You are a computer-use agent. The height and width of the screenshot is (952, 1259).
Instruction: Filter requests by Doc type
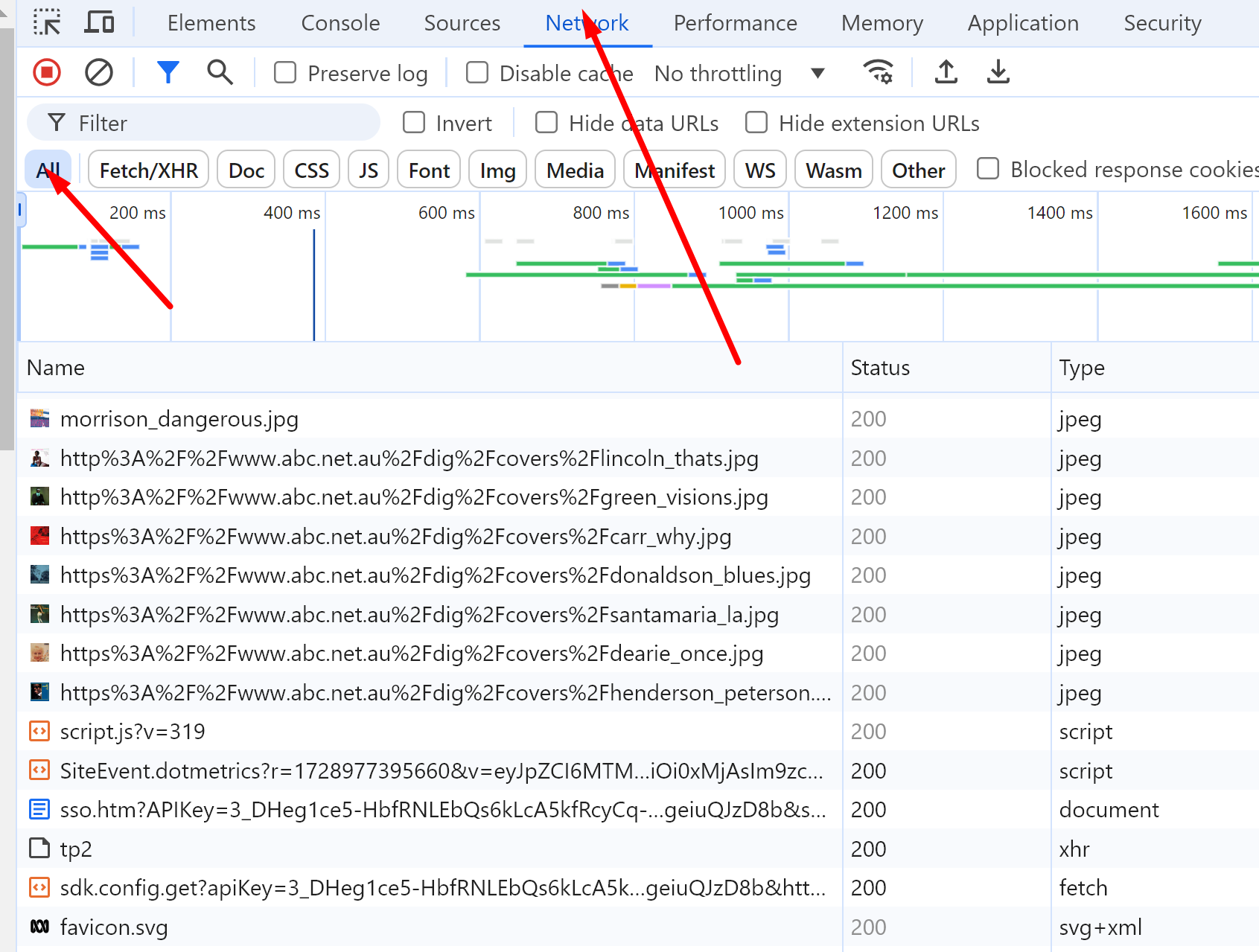click(x=246, y=170)
